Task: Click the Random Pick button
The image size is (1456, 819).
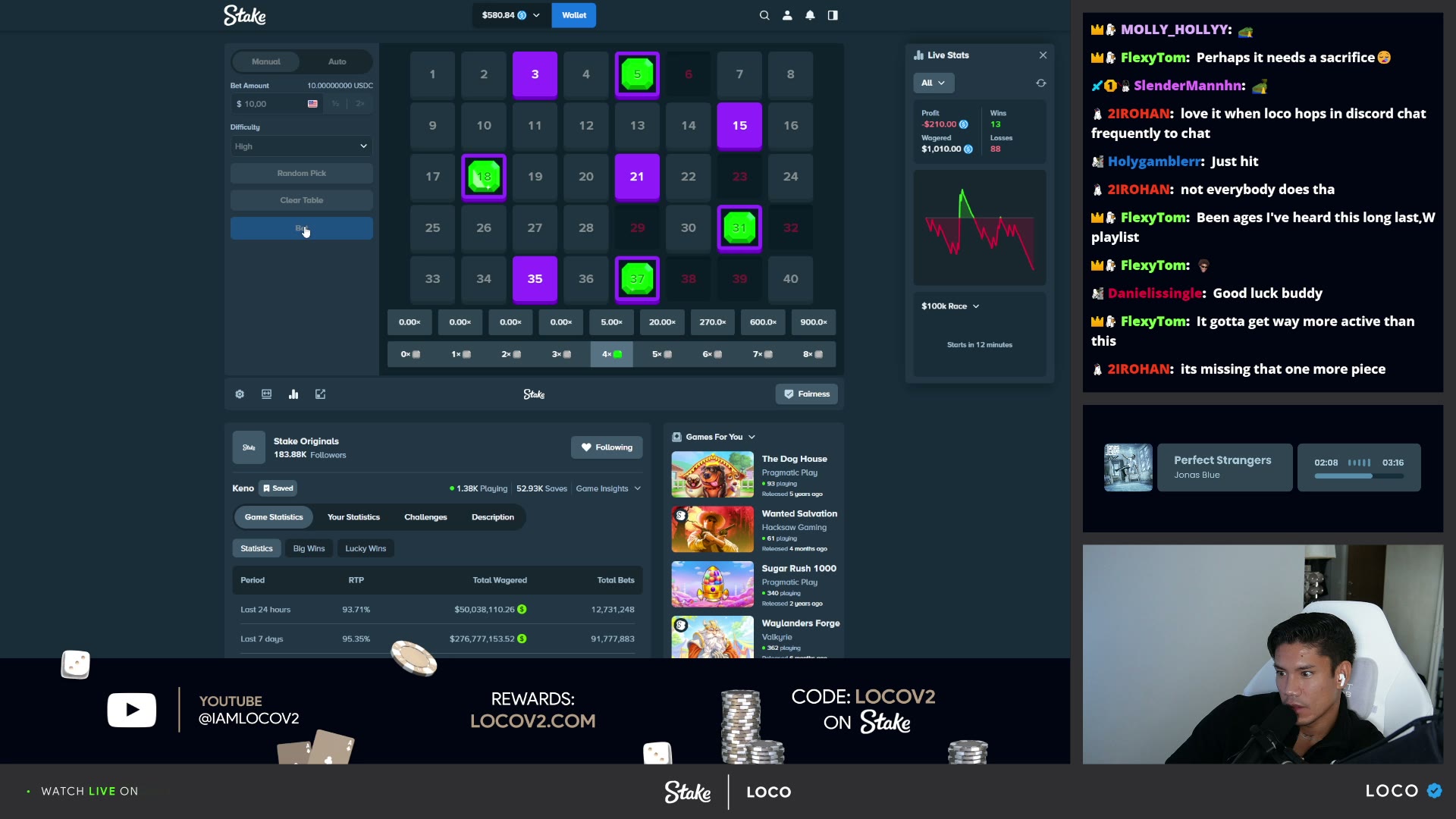Action: (301, 174)
